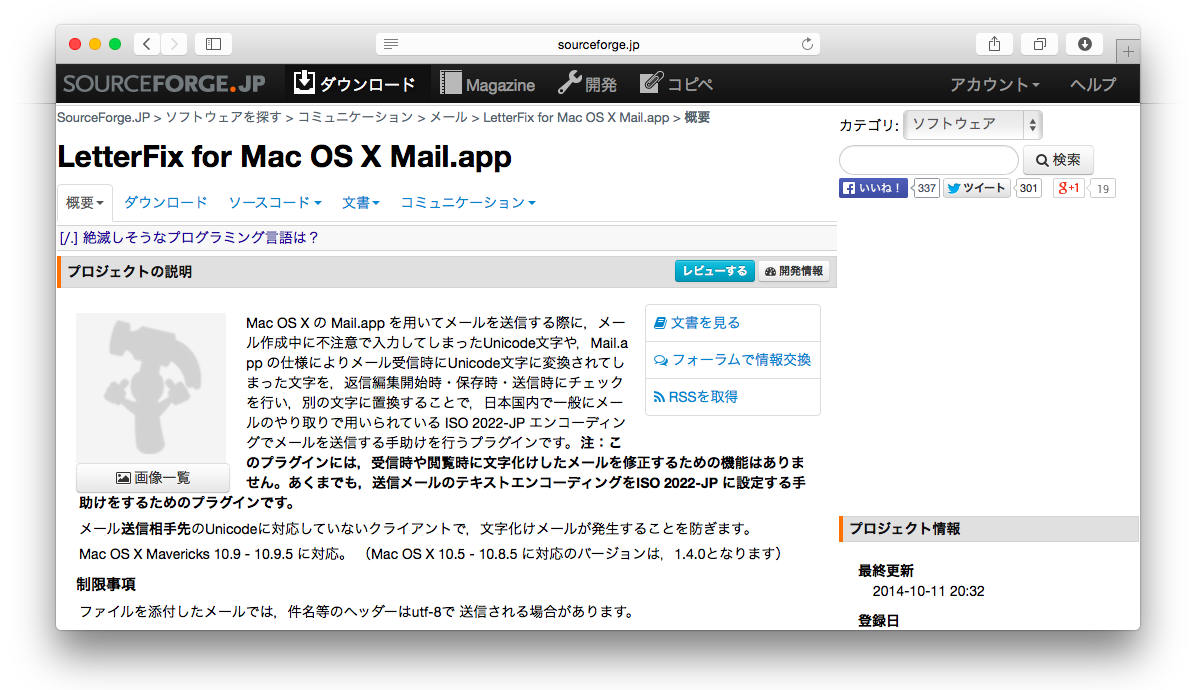Toggle the Safari sidebar button
Viewport: 1196px width, 690px height.
[x=214, y=44]
